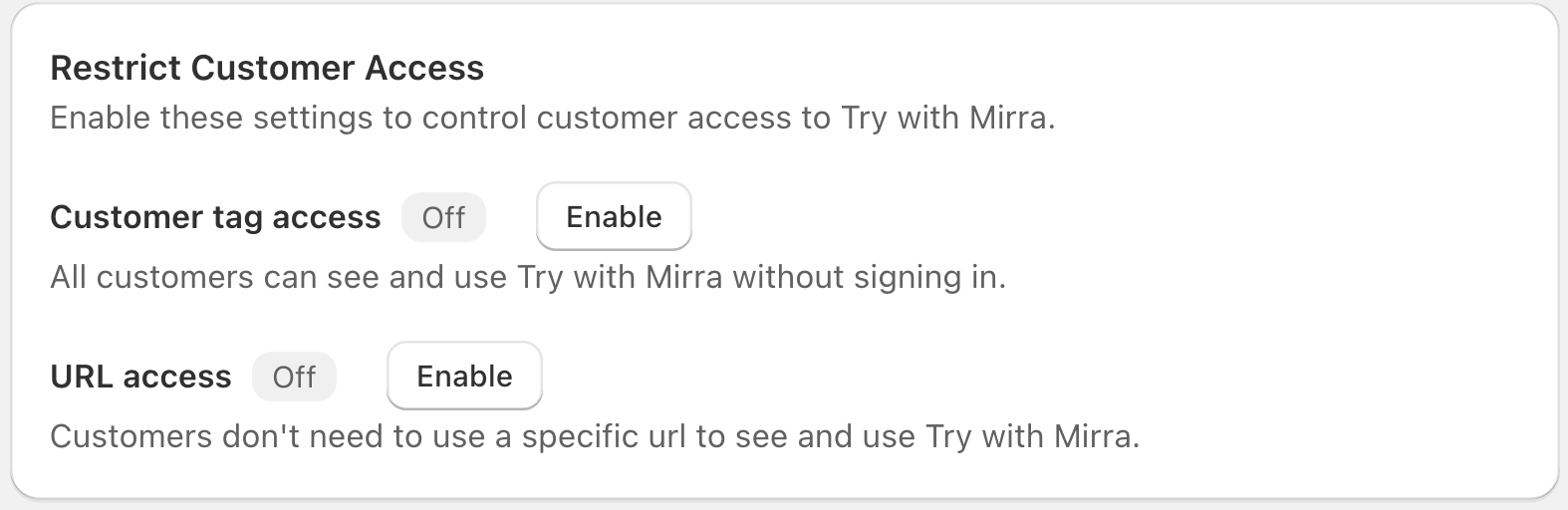Click the 'Enable these settings' description text
Viewport: 1568px width, 510px height.
pyautogui.click(x=552, y=119)
